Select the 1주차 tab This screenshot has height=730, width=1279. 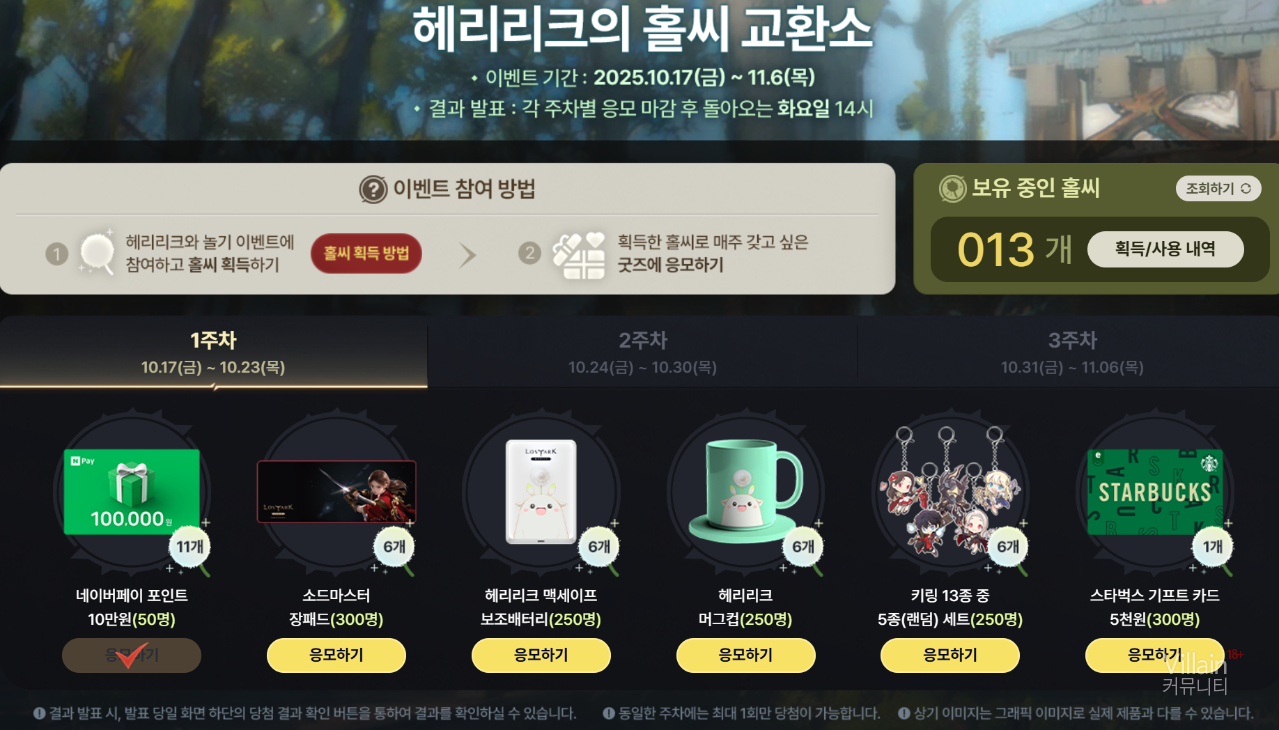click(x=213, y=353)
